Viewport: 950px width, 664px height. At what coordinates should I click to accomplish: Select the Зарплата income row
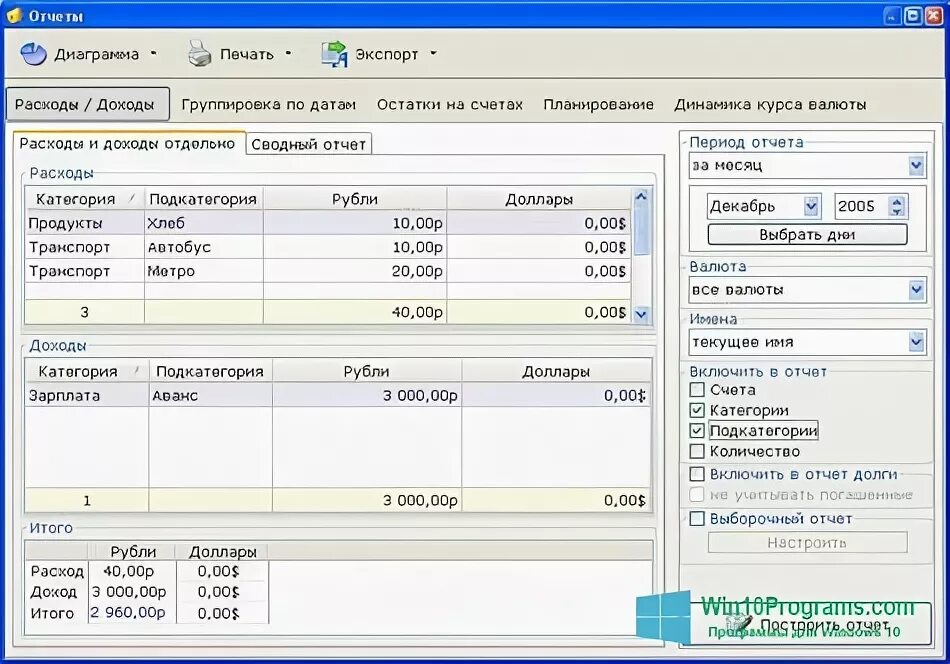coord(337,395)
